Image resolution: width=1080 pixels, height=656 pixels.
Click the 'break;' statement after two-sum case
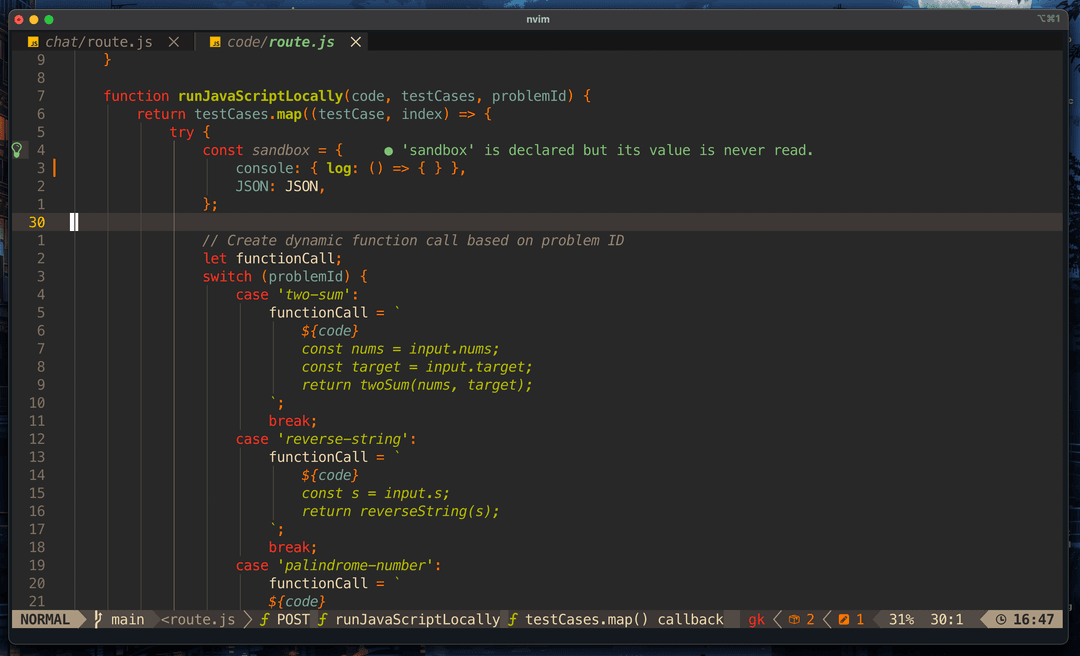click(x=293, y=421)
